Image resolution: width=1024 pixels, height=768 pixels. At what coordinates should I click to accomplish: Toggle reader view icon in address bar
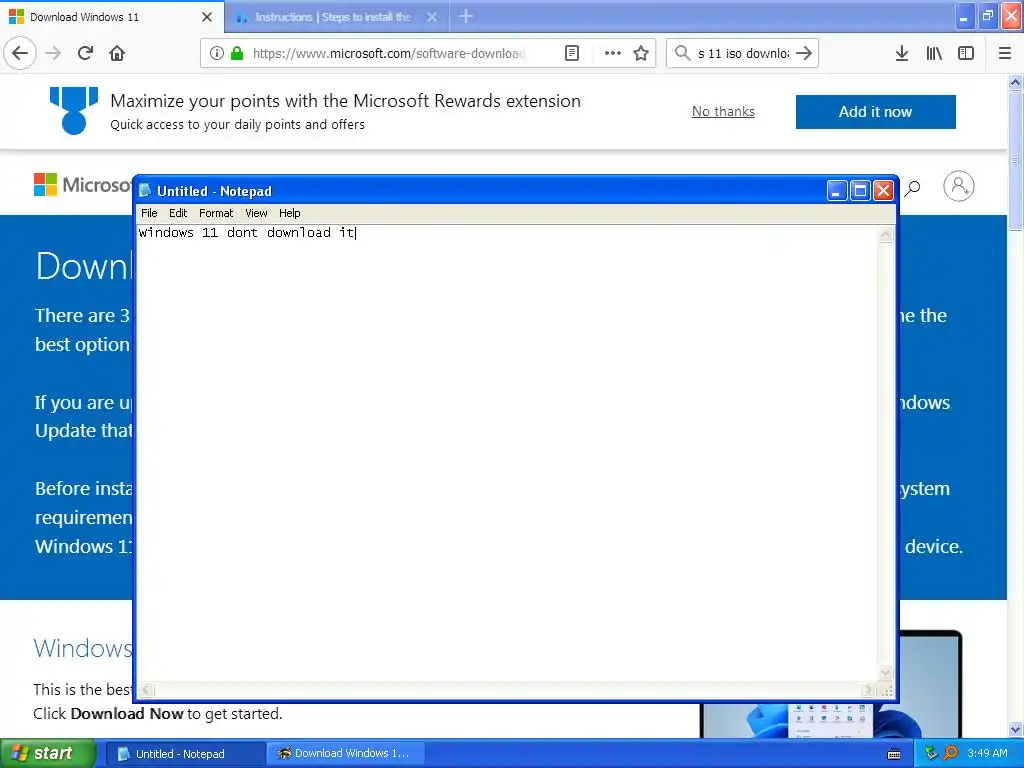571,53
